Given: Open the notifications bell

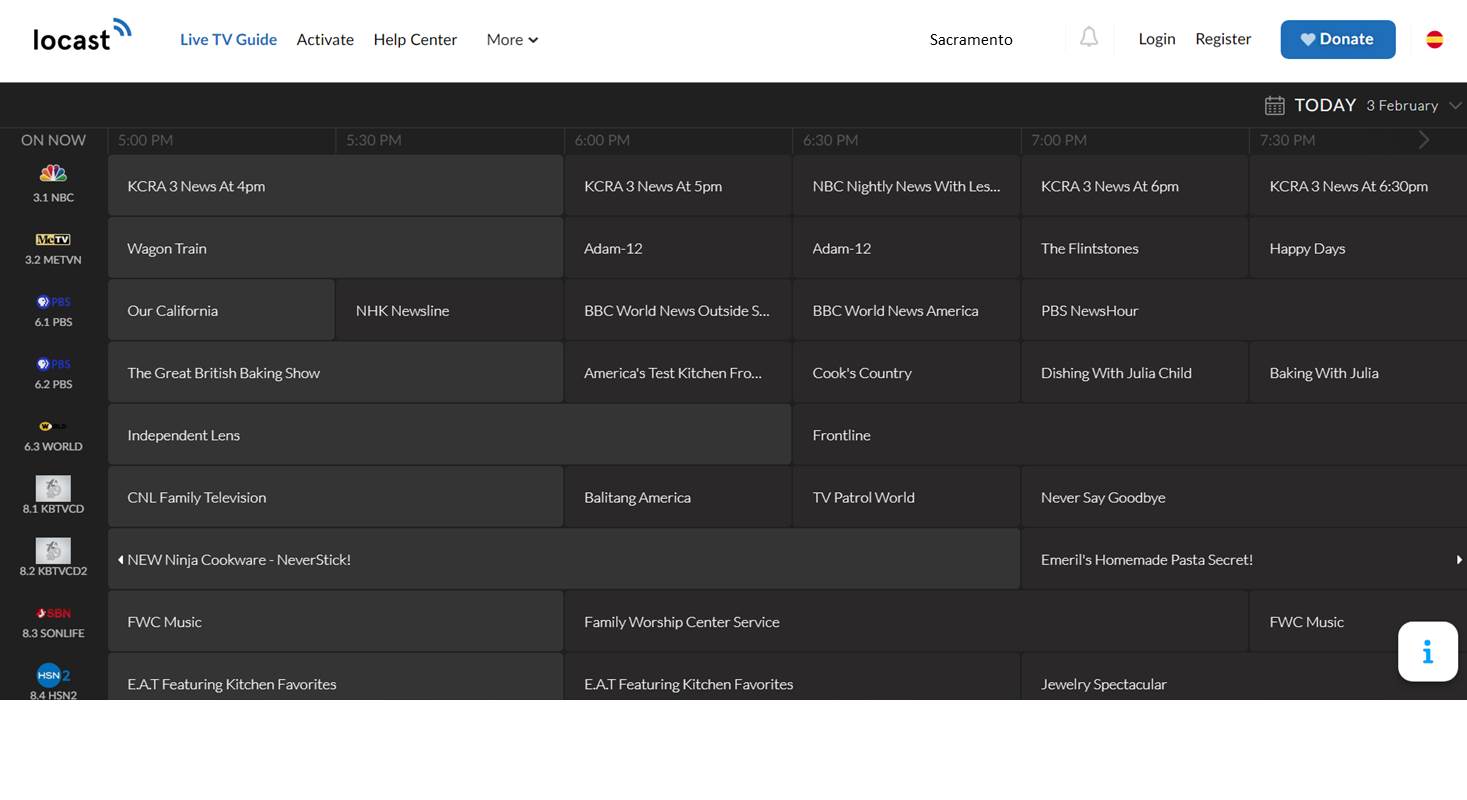Looking at the screenshot, I should 1089,38.
